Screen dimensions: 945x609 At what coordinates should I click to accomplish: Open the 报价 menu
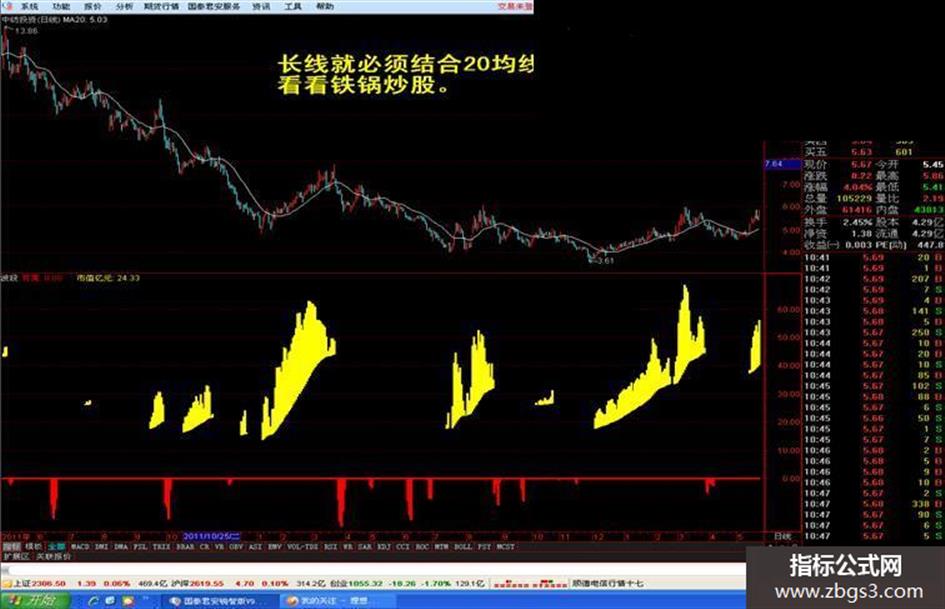click(93, 7)
